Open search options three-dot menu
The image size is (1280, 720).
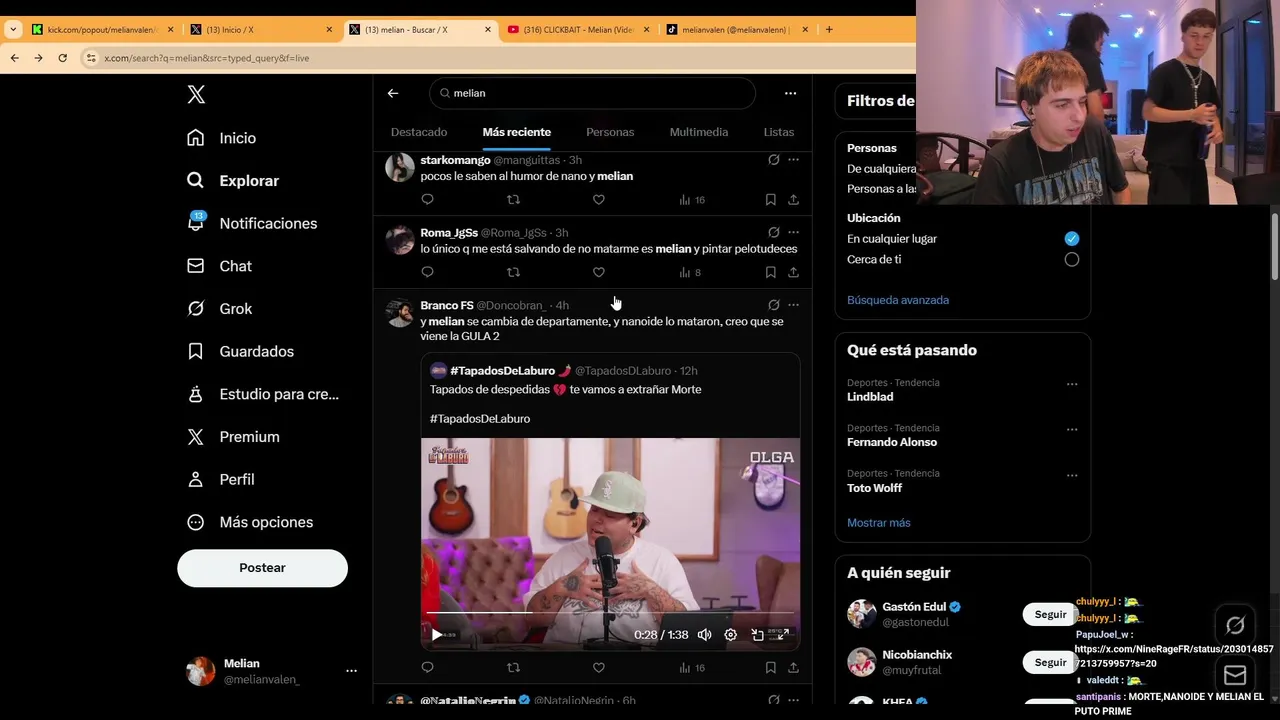click(790, 93)
